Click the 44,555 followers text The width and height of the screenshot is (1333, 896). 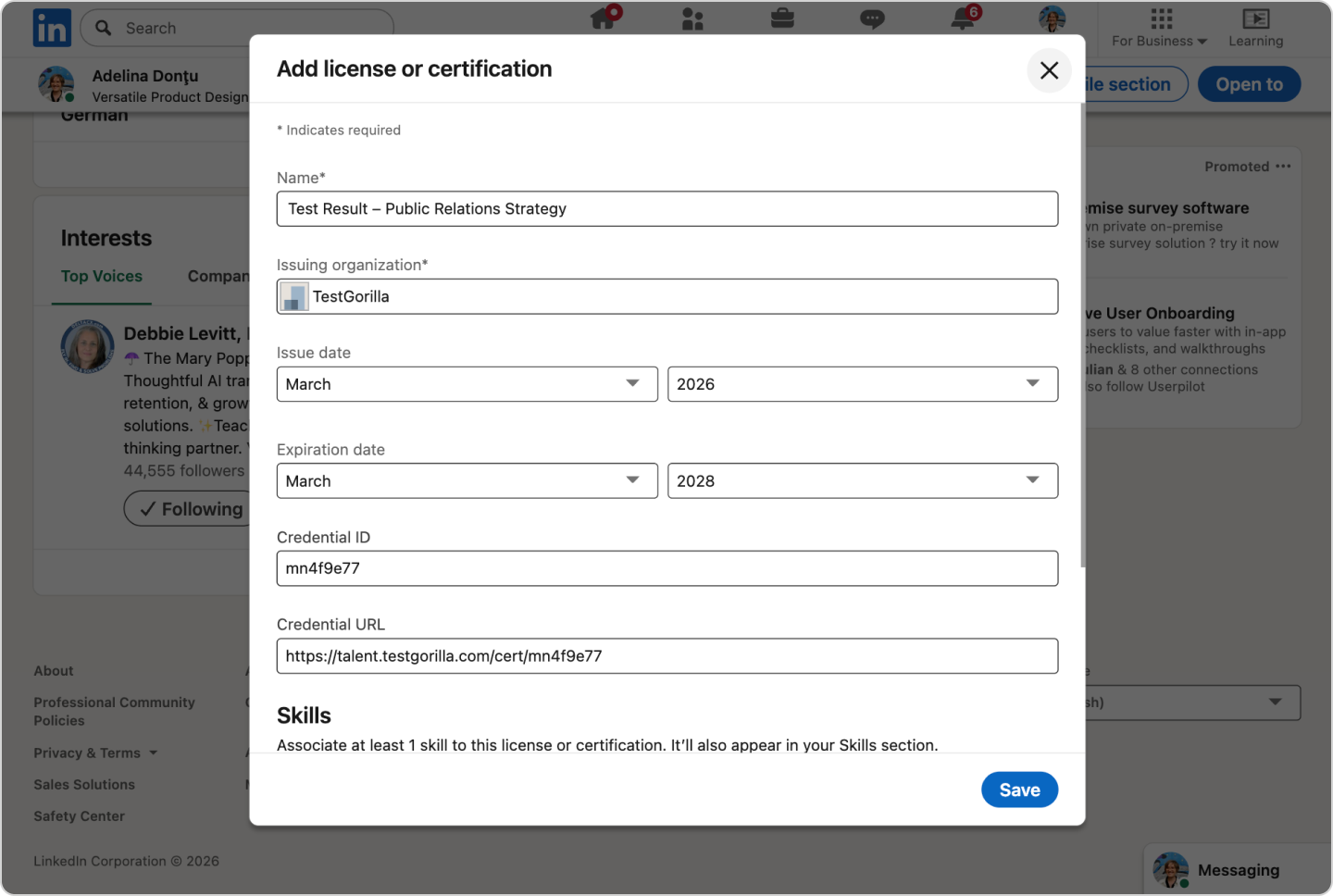(x=184, y=471)
